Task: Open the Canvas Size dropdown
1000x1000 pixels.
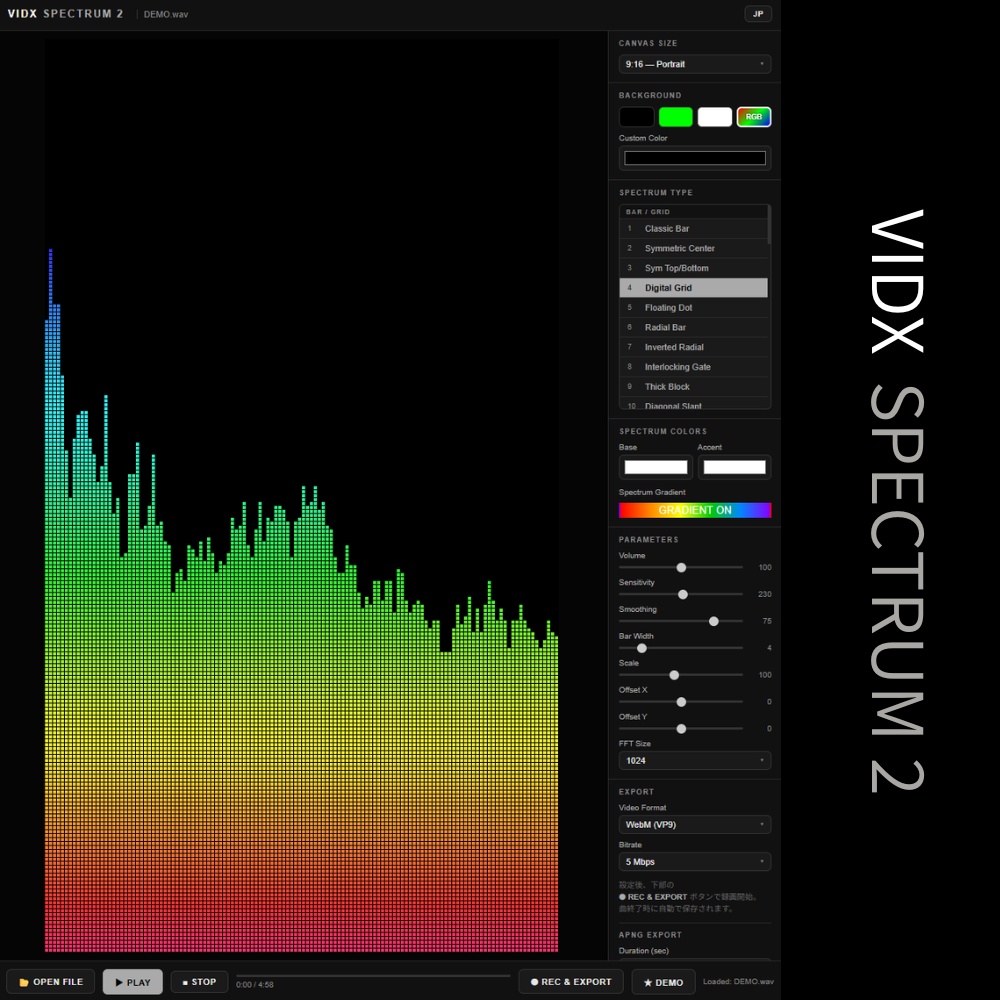Action: click(695, 64)
